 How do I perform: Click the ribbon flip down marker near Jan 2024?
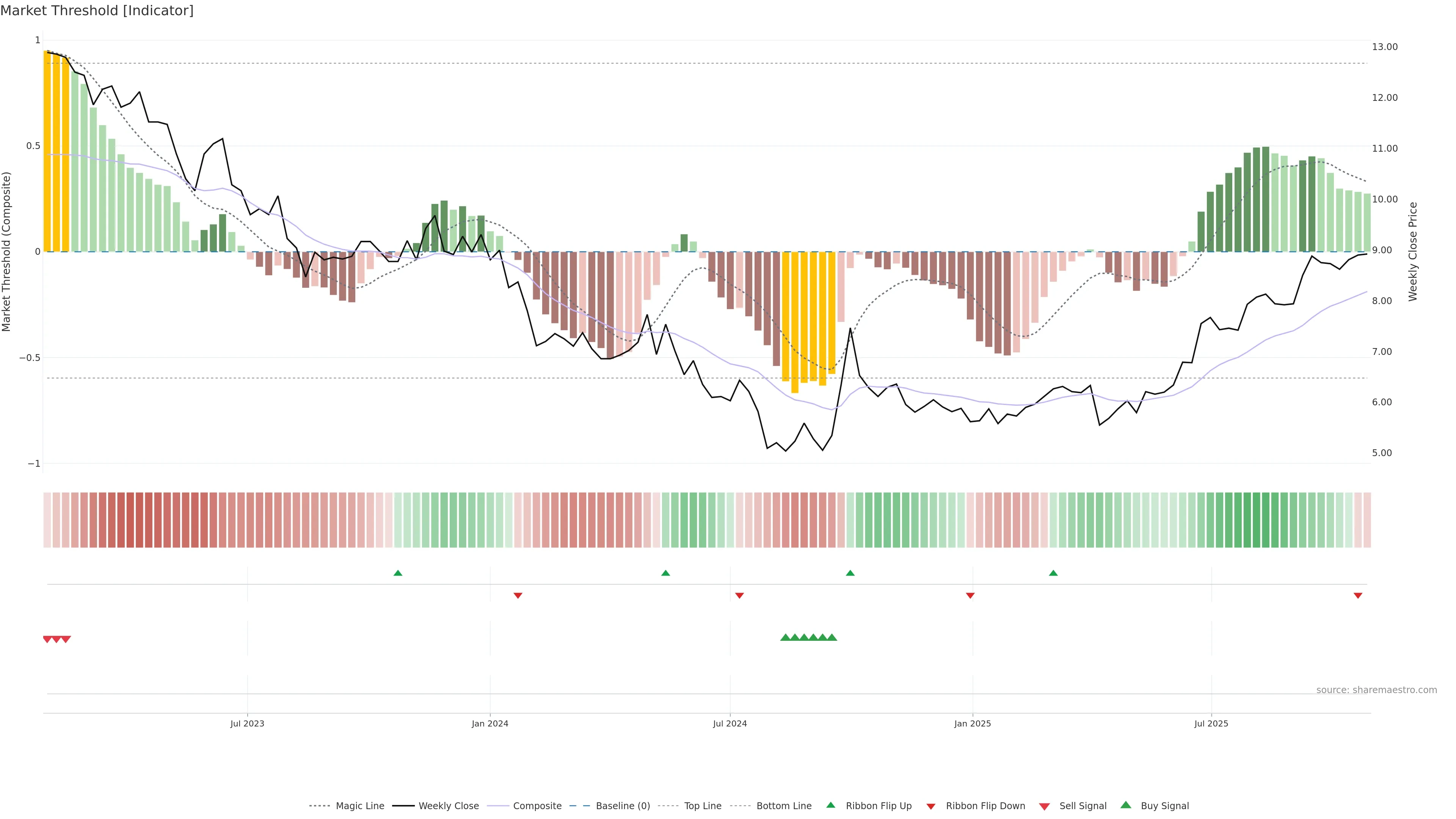(518, 595)
